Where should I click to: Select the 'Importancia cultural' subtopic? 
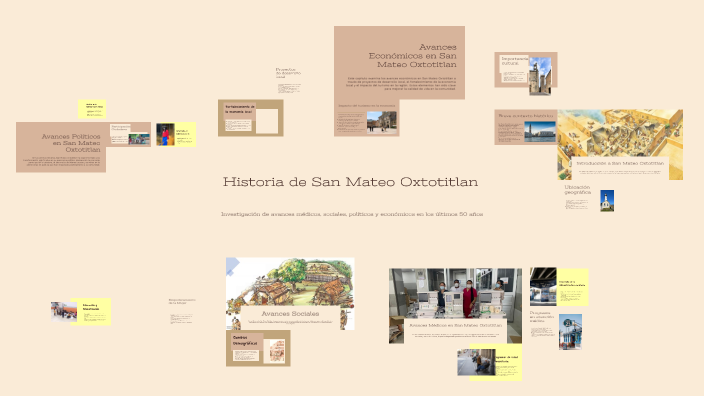[526, 70]
